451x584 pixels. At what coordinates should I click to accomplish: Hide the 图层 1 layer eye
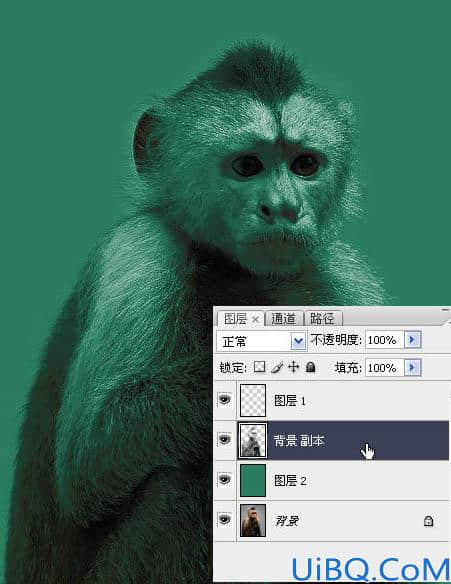coord(225,400)
